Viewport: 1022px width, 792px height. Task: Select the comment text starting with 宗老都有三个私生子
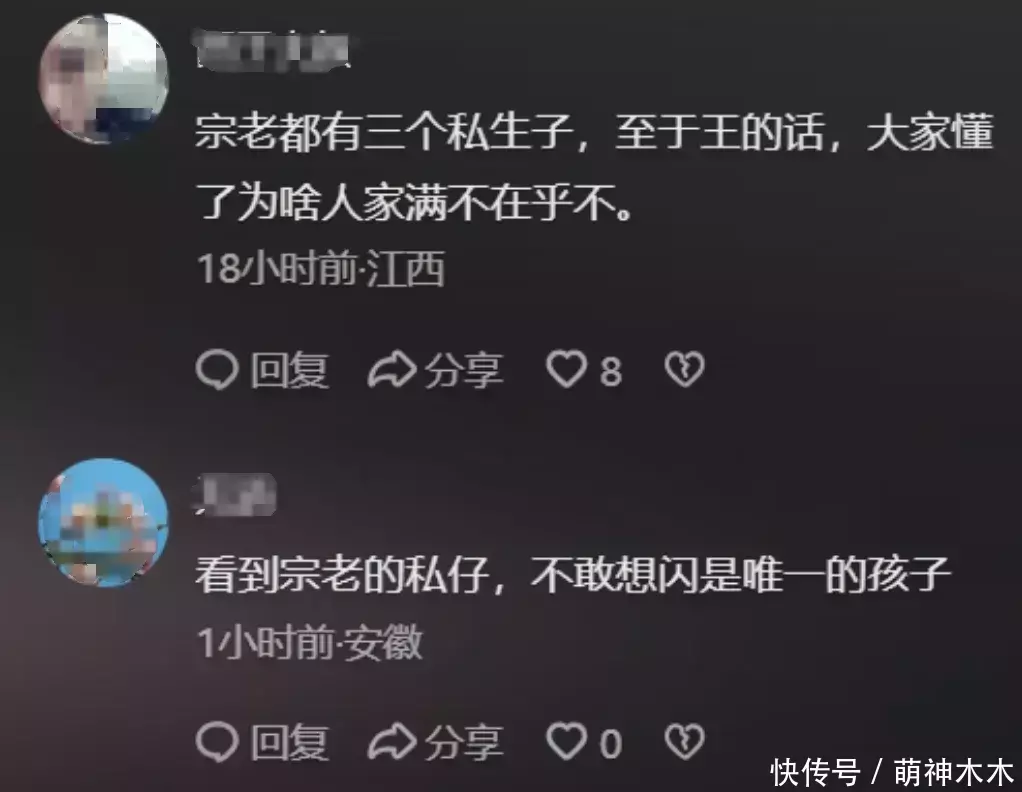pyautogui.click(x=594, y=168)
